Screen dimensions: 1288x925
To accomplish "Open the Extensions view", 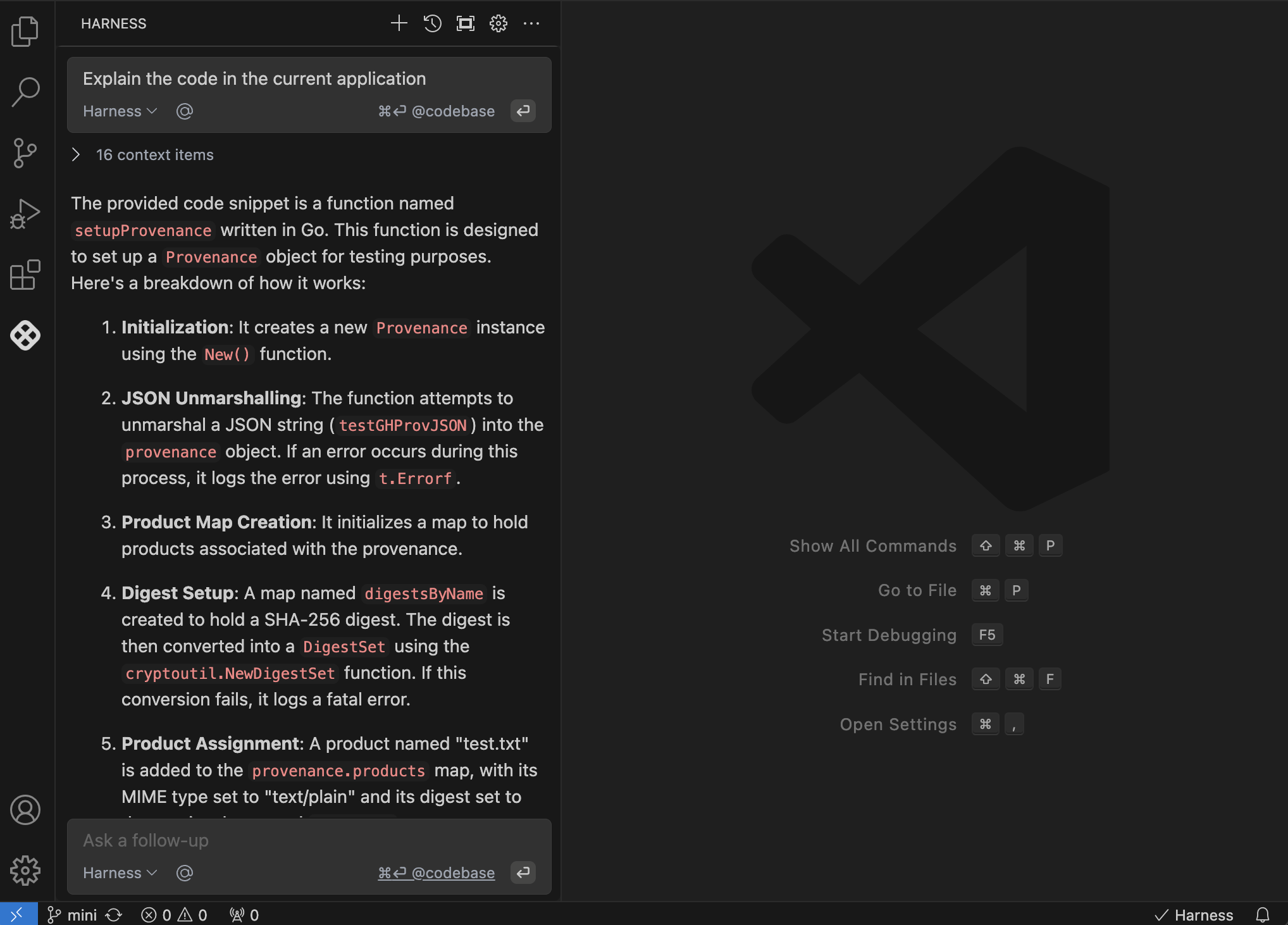I will [25, 275].
